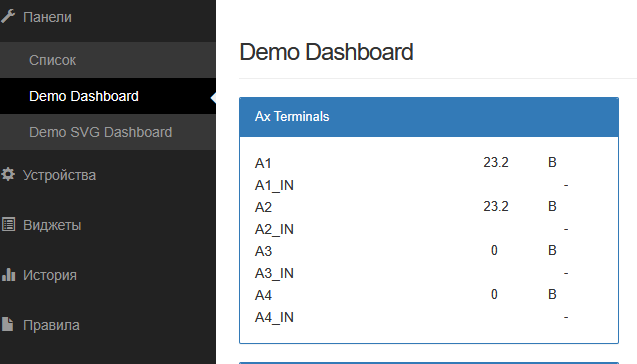
Task: Click the list icon beside Виджеты
Action: (x=8, y=224)
